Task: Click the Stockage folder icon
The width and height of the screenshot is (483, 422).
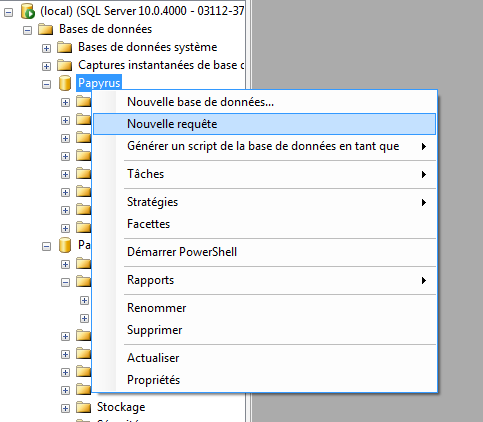Action: (83, 407)
